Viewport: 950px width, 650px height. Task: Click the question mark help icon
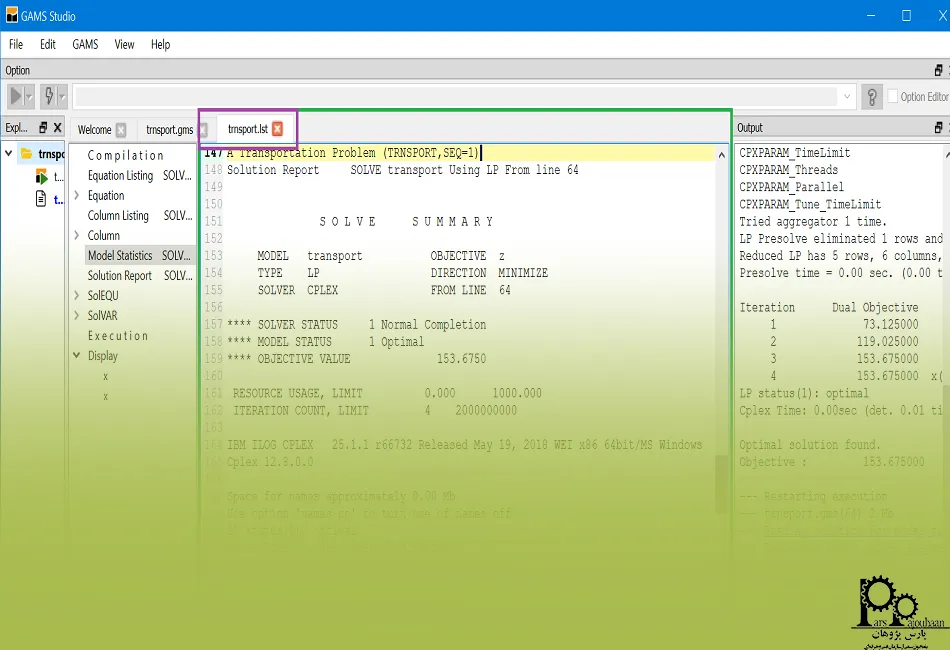tap(872, 96)
